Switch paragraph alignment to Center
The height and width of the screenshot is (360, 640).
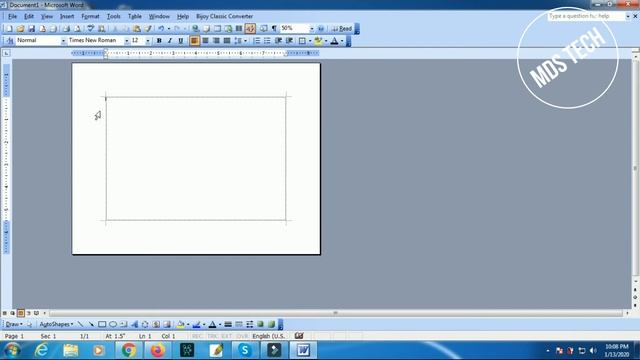coord(205,40)
